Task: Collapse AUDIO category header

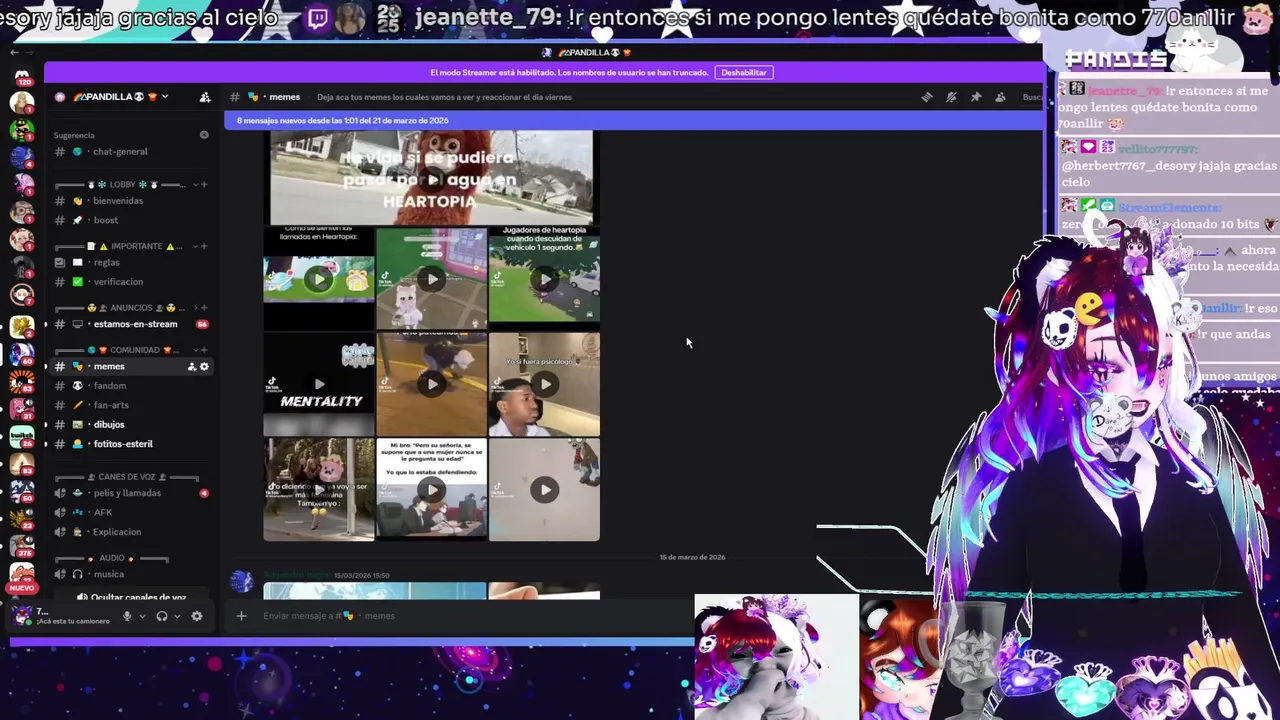Action: pos(112,558)
